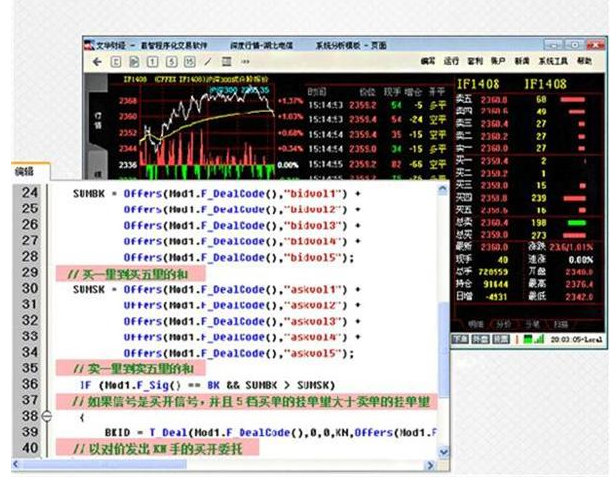
Task: Open the 编写 menu
Action: (x=428, y=61)
